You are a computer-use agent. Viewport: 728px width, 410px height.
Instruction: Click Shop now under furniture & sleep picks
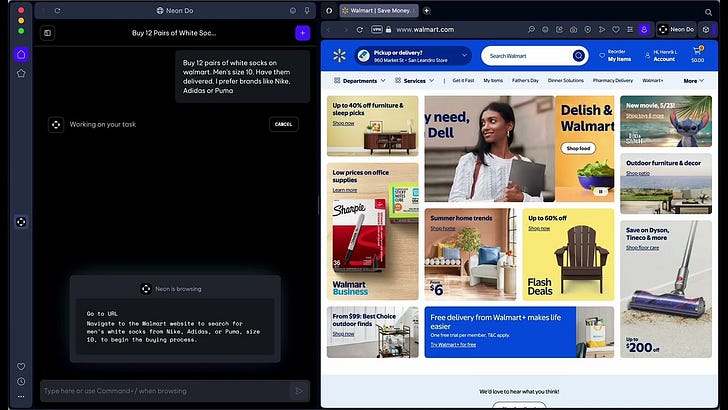(343, 124)
